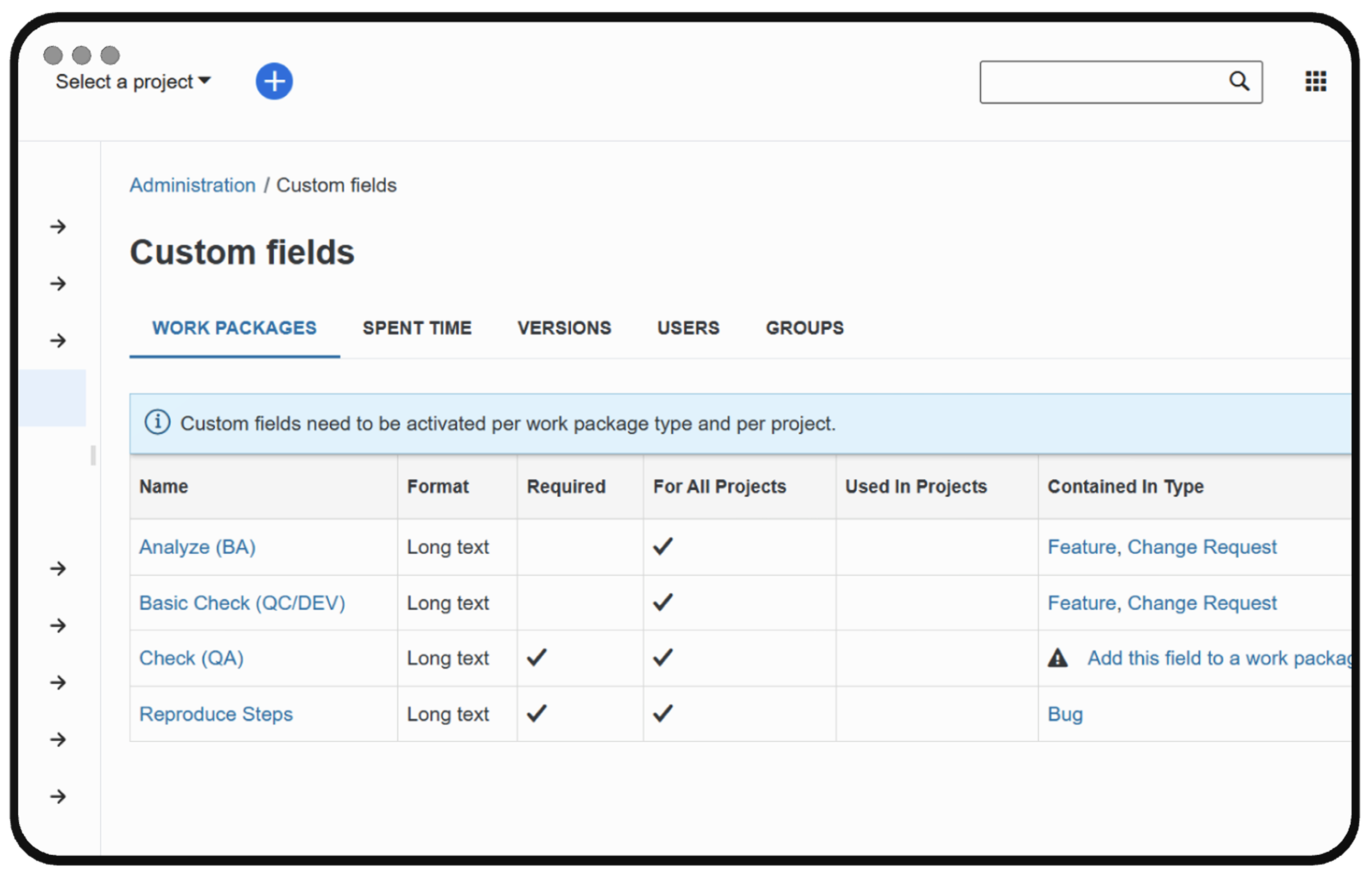Viewport: 1372px width, 879px height.
Task: Switch to the Spent Time tab
Action: click(x=417, y=328)
